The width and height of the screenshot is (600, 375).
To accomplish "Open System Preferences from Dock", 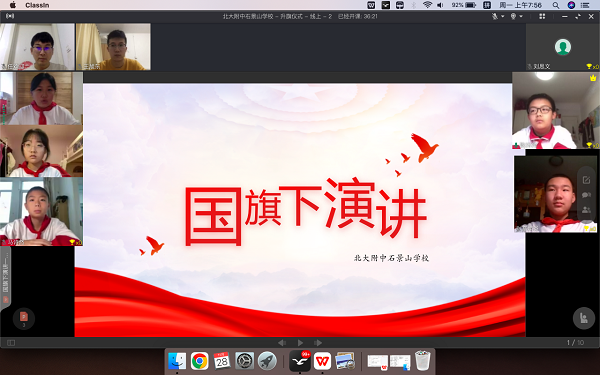I will (245, 361).
